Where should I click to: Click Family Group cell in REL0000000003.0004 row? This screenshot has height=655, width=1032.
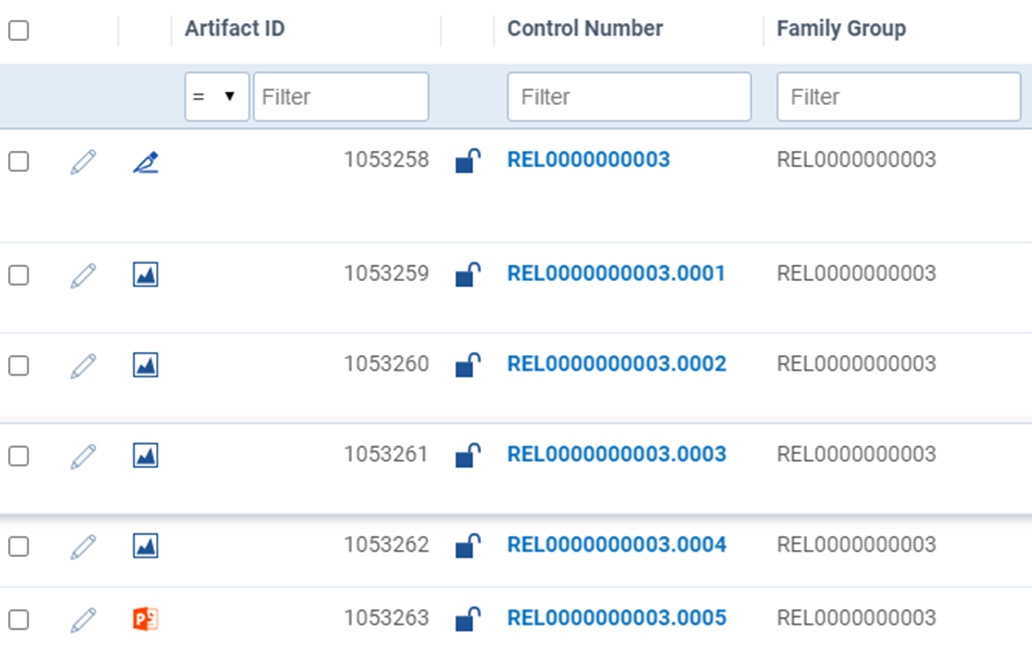pyautogui.click(x=856, y=544)
